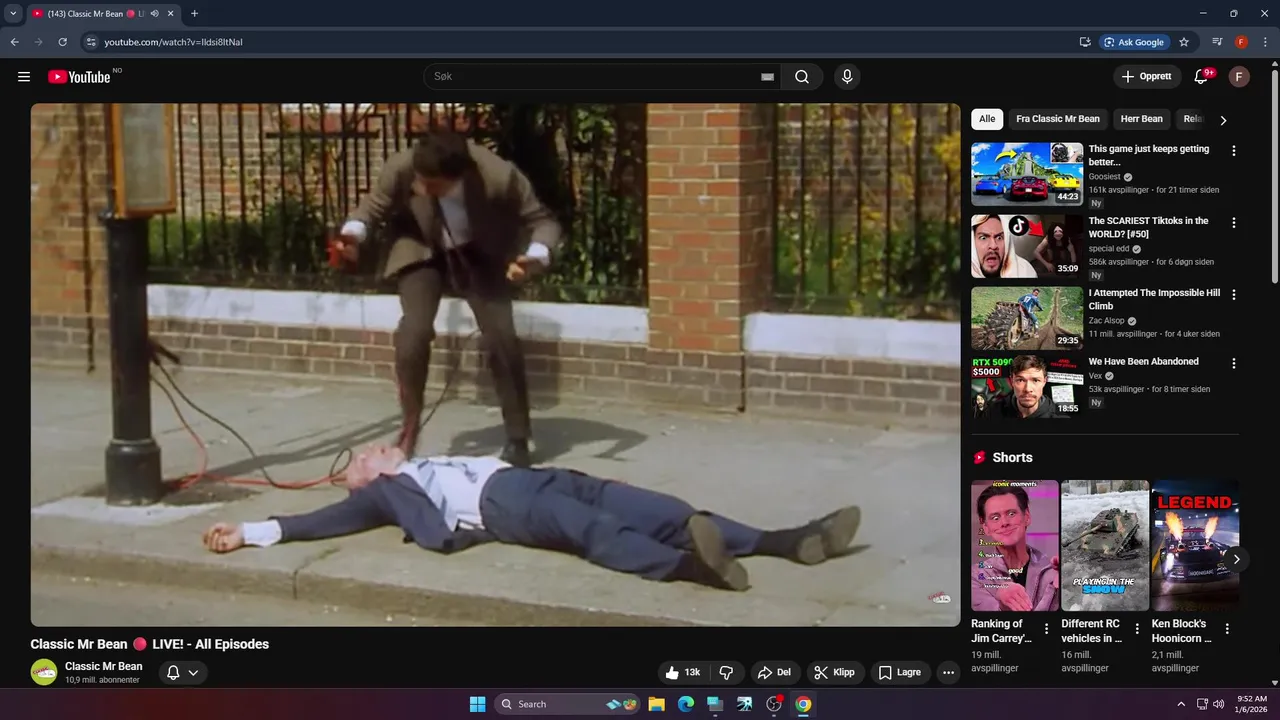Viewport: 1280px width, 720px height.
Task: Bookmark this page with the star
Action: coord(1184,42)
